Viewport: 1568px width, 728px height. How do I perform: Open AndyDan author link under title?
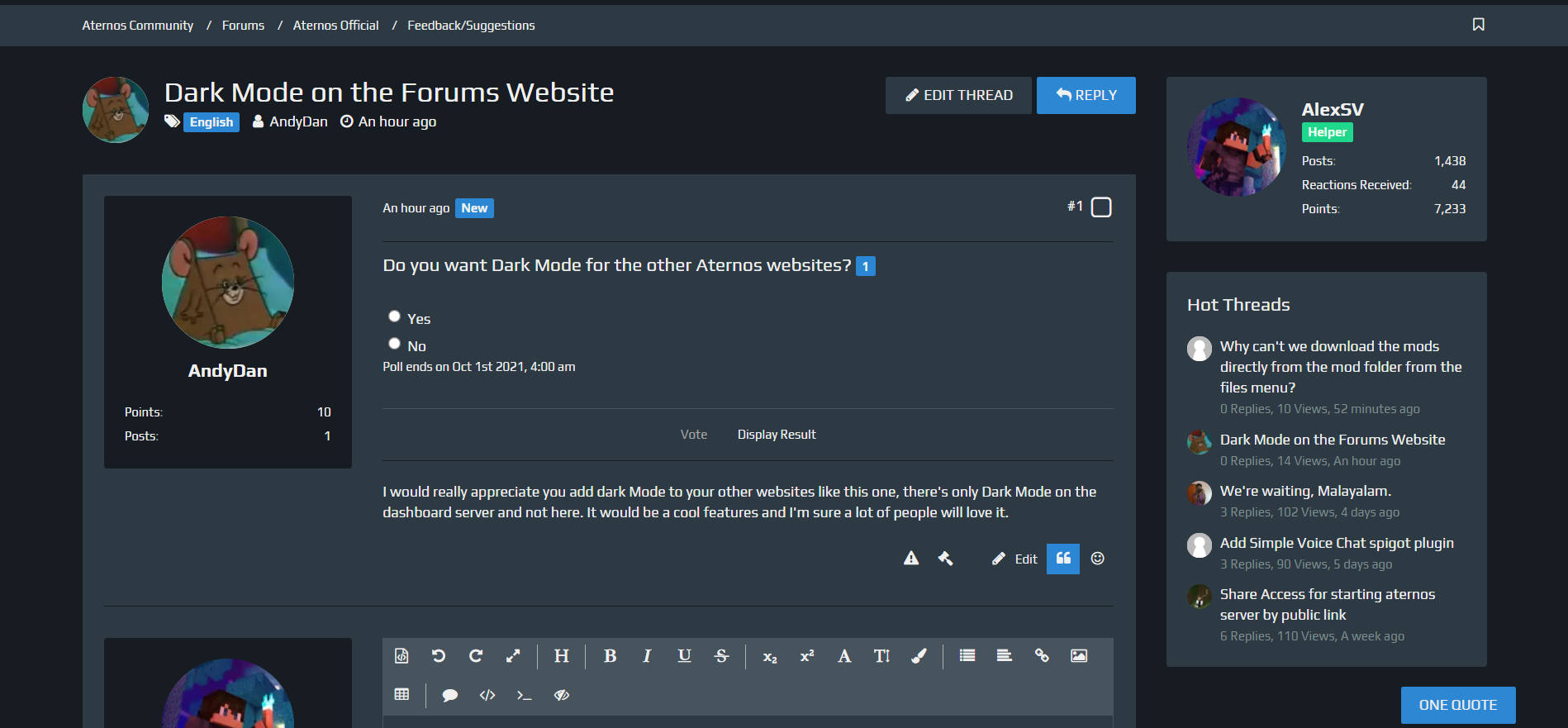coord(298,121)
